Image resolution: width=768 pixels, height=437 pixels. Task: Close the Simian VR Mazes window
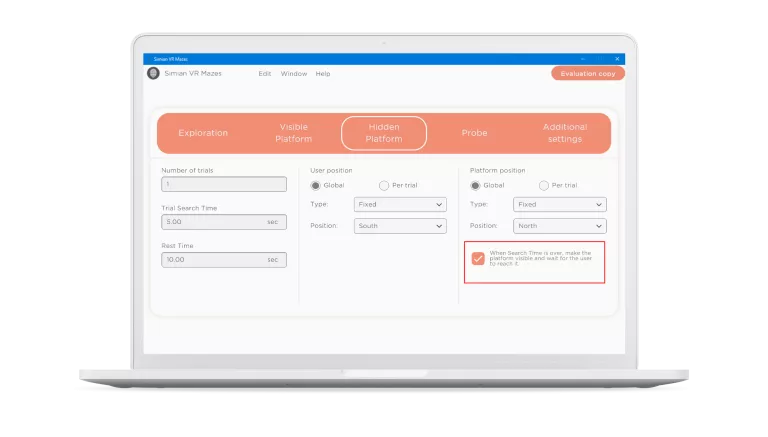click(x=617, y=59)
